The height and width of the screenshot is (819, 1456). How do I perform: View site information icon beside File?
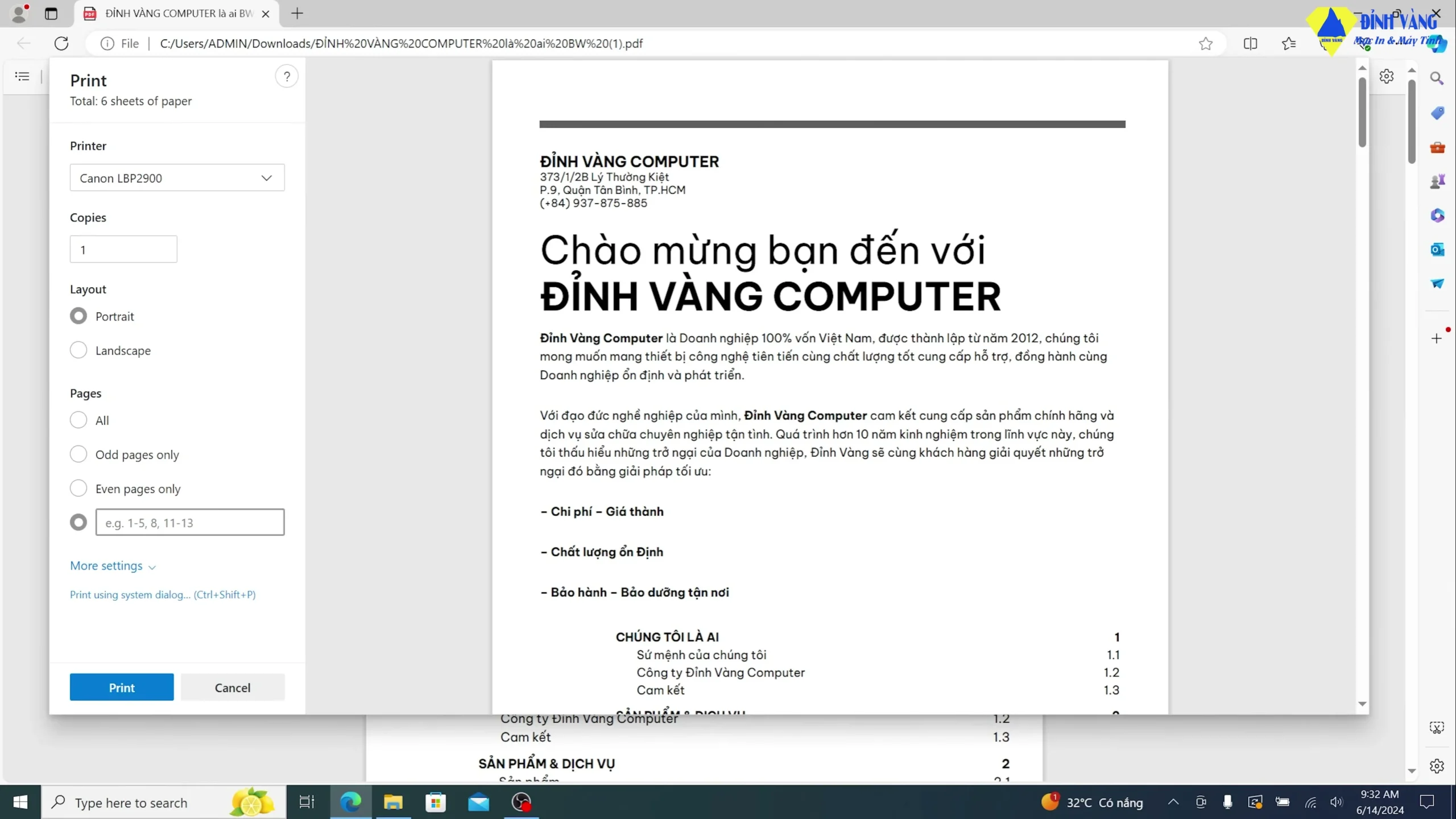point(107,44)
